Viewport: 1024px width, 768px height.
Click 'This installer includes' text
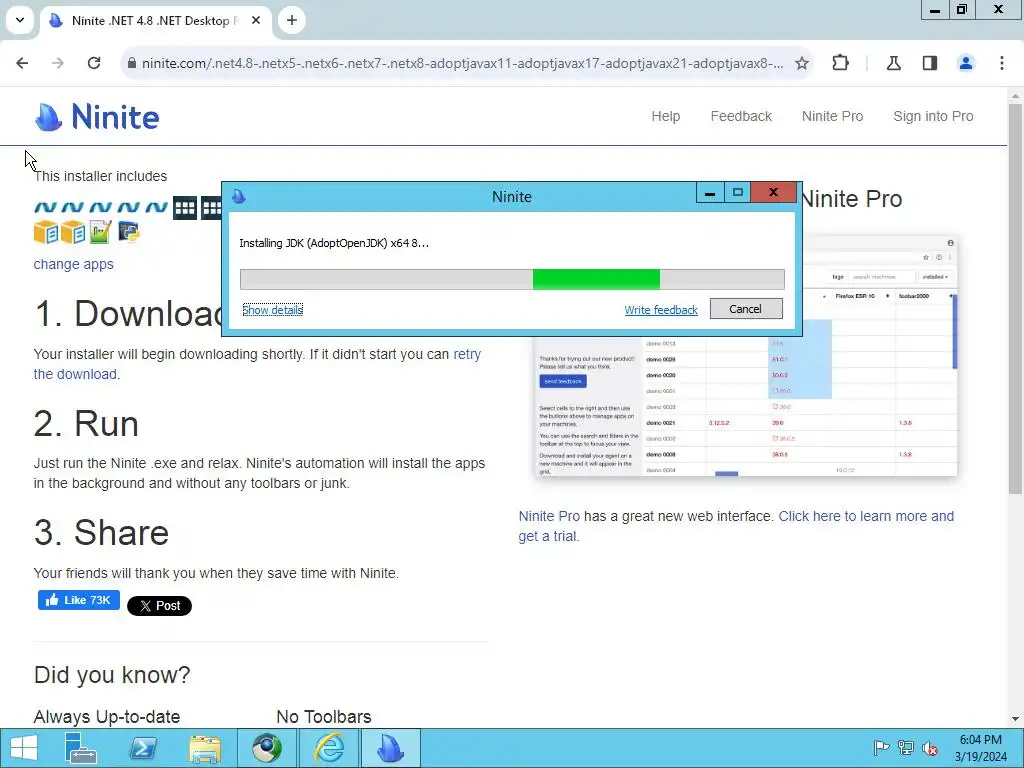click(x=101, y=176)
